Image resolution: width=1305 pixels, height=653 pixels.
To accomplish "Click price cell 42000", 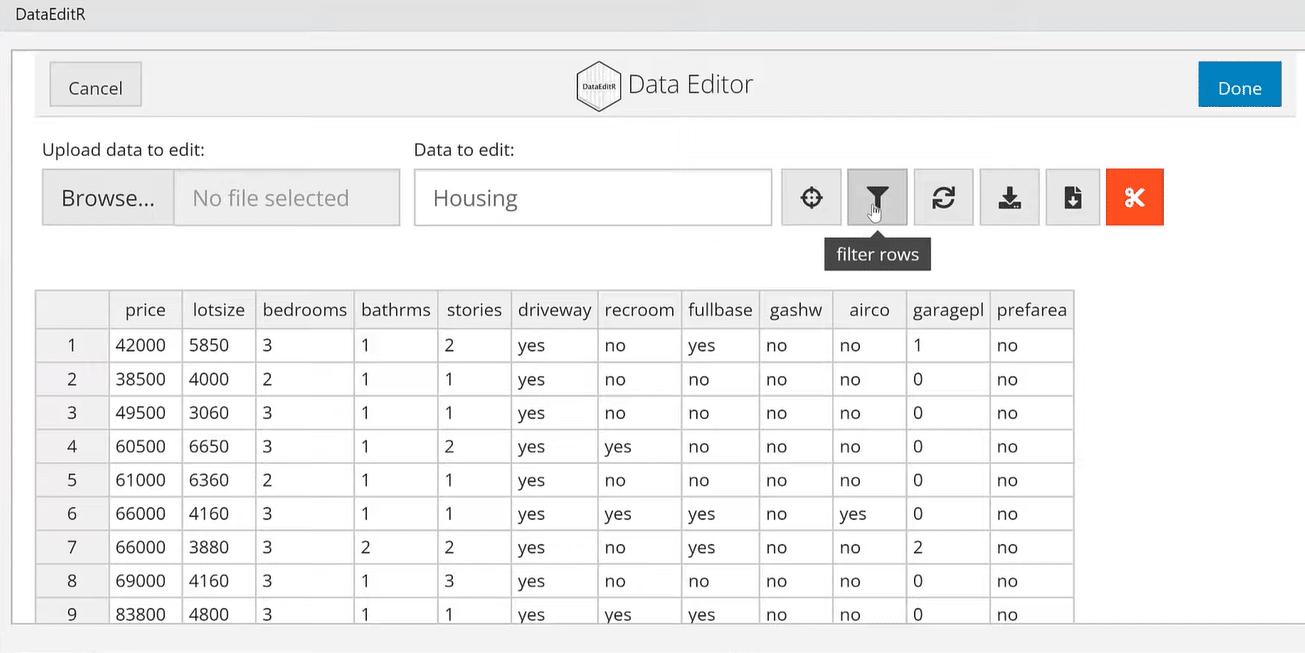I will (x=145, y=345).
